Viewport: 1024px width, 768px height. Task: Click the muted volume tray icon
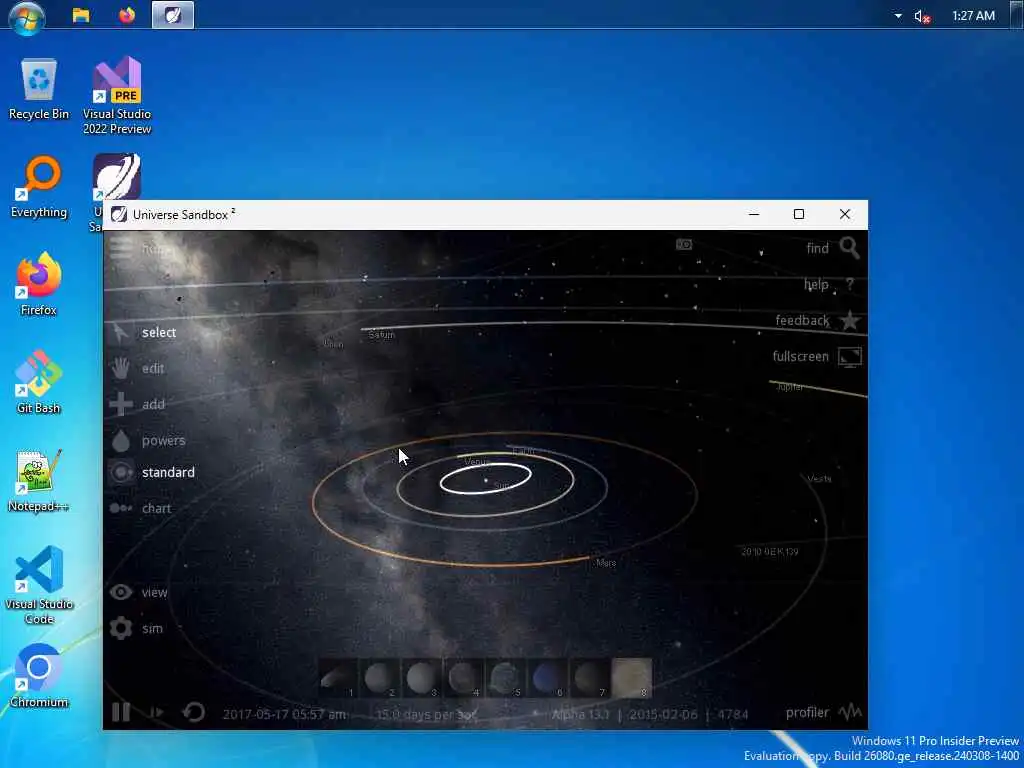tap(921, 16)
